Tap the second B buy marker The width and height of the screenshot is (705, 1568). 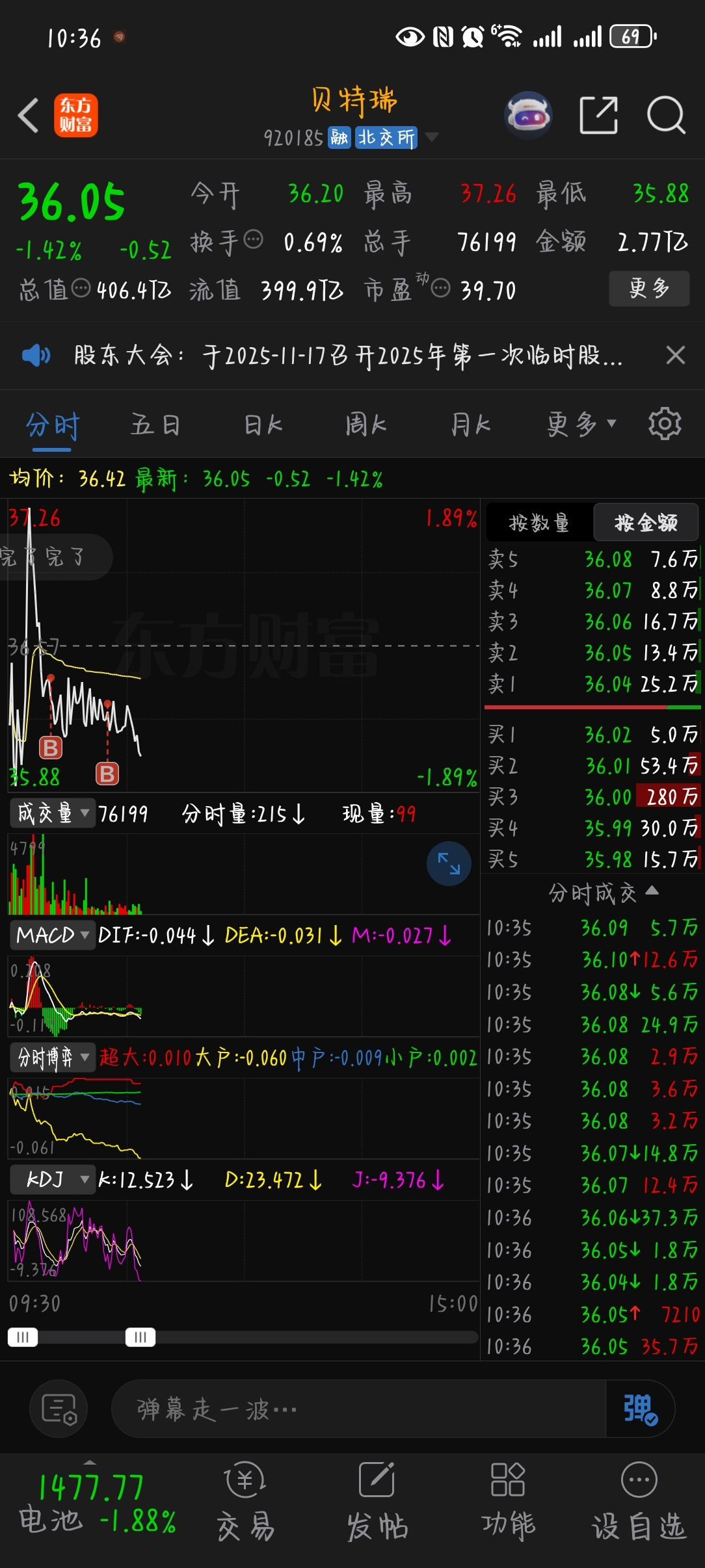(x=107, y=774)
